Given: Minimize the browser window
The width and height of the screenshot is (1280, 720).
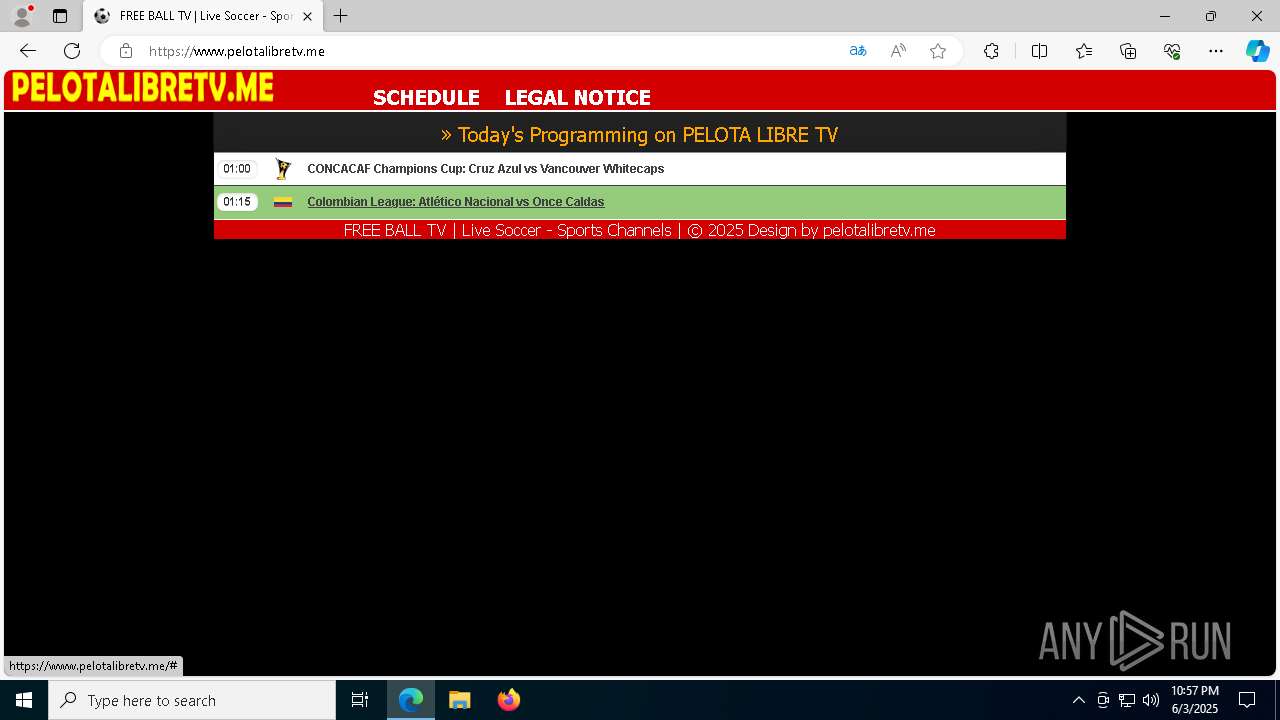Looking at the screenshot, I should pos(1165,16).
